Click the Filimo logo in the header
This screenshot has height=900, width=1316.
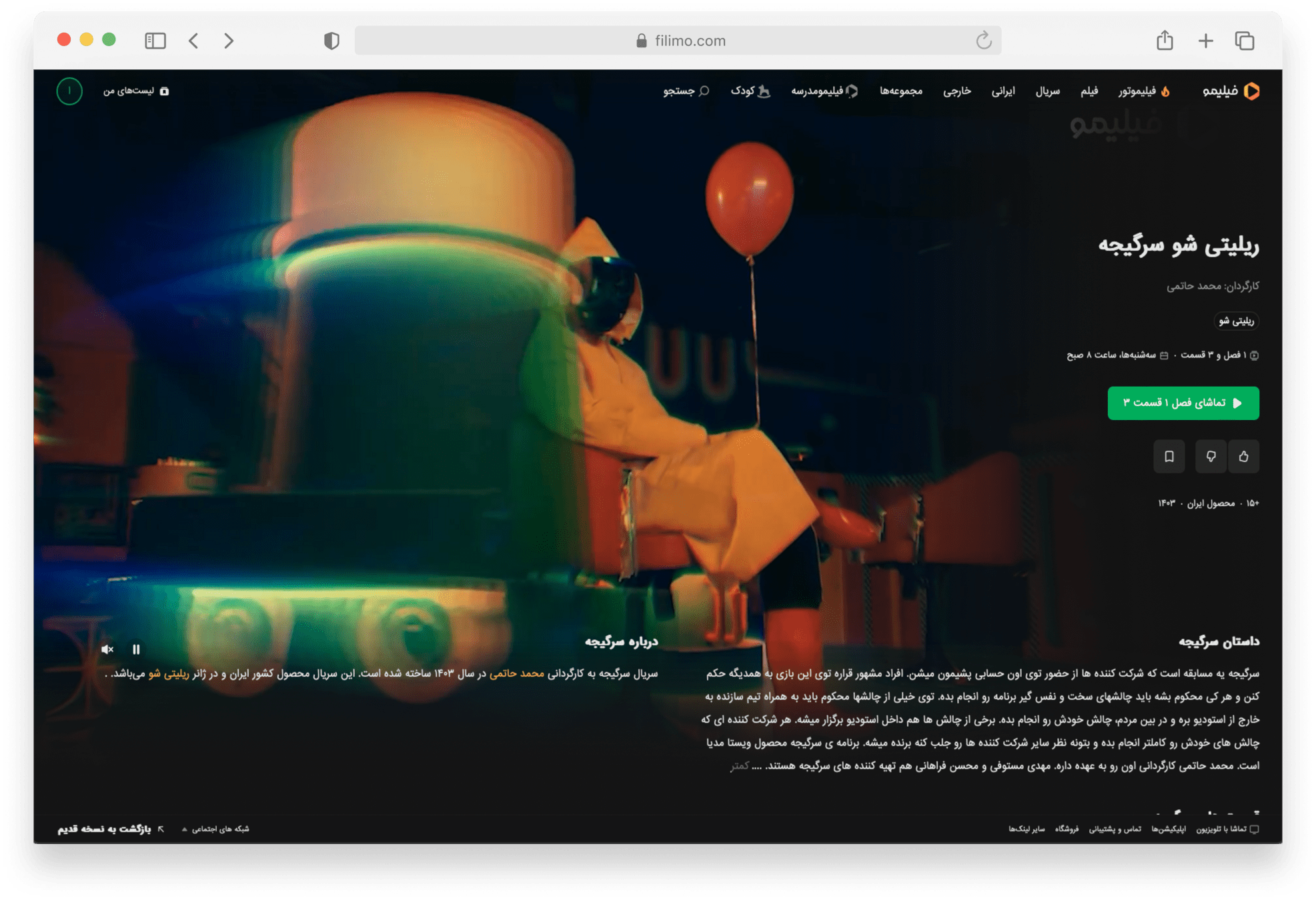1231,91
